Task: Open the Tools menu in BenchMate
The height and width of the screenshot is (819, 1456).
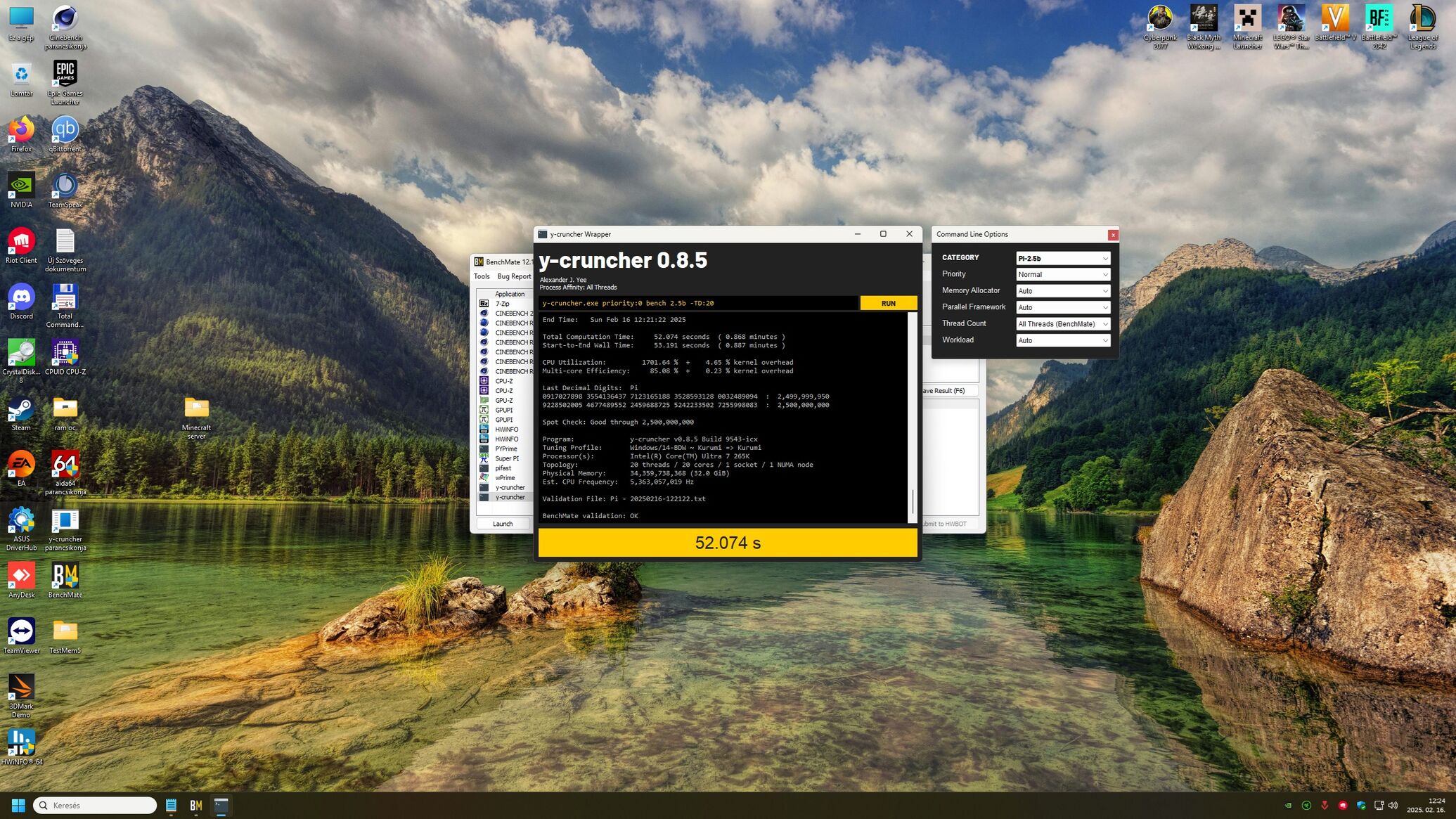Action: pyautogui.click(x=482, y=276)
